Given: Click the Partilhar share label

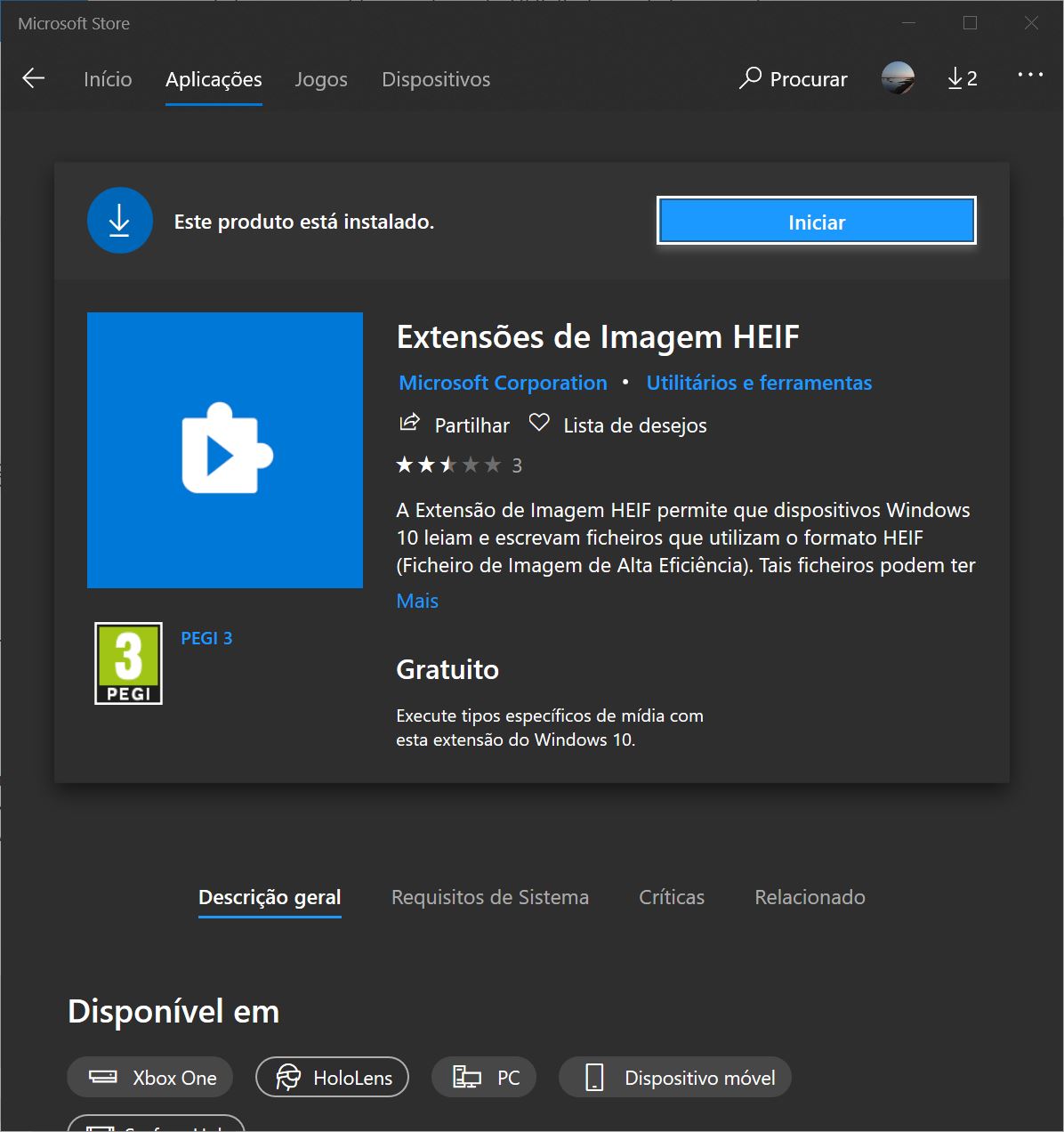Looking at the screenshot, I should pyautogui.click(x=472, y=425).
